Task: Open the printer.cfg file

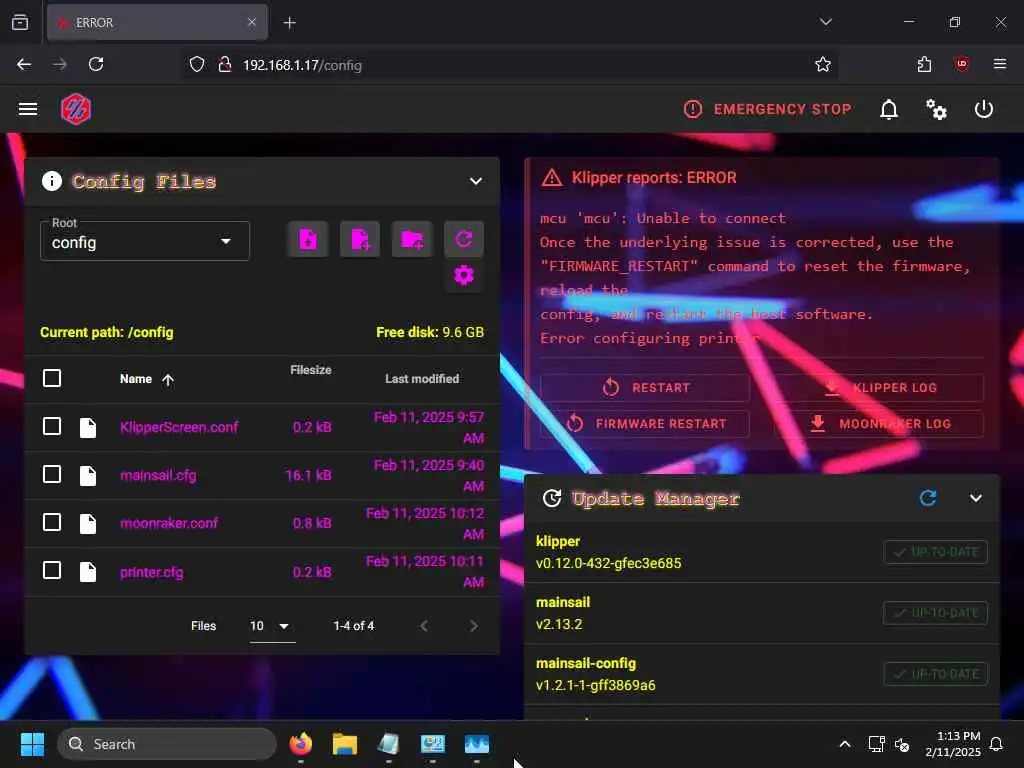Action: click(x=152, y=572)
